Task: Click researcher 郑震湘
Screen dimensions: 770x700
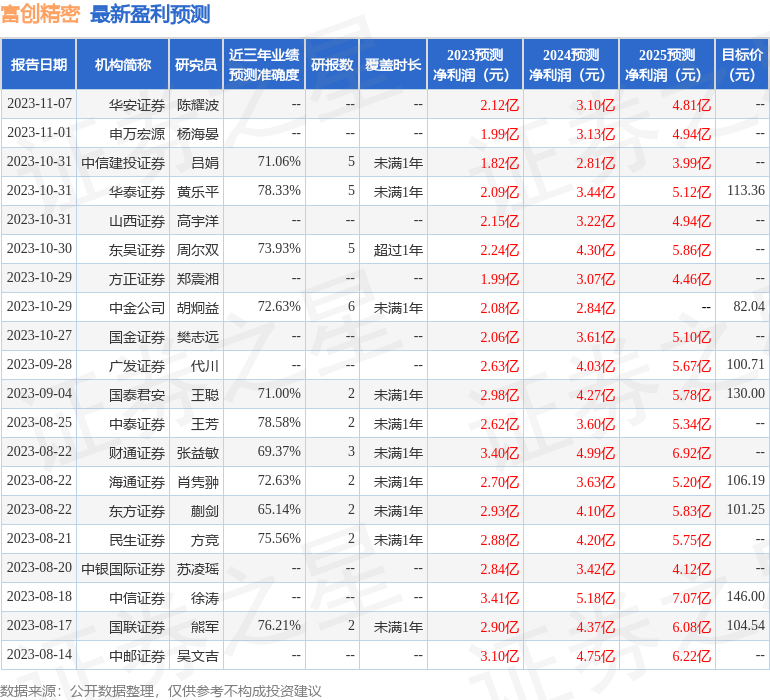Action: point(198,279)
